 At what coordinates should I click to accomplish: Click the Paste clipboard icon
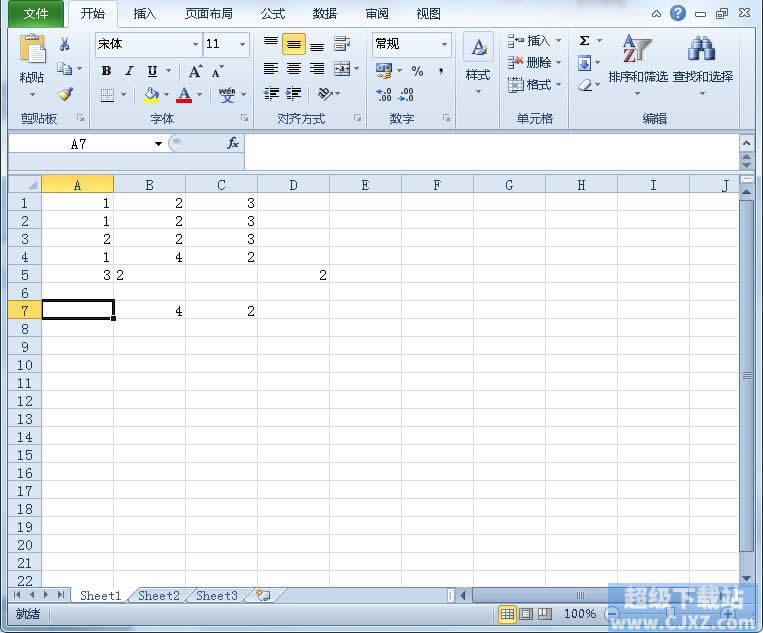tap(32, 49)
